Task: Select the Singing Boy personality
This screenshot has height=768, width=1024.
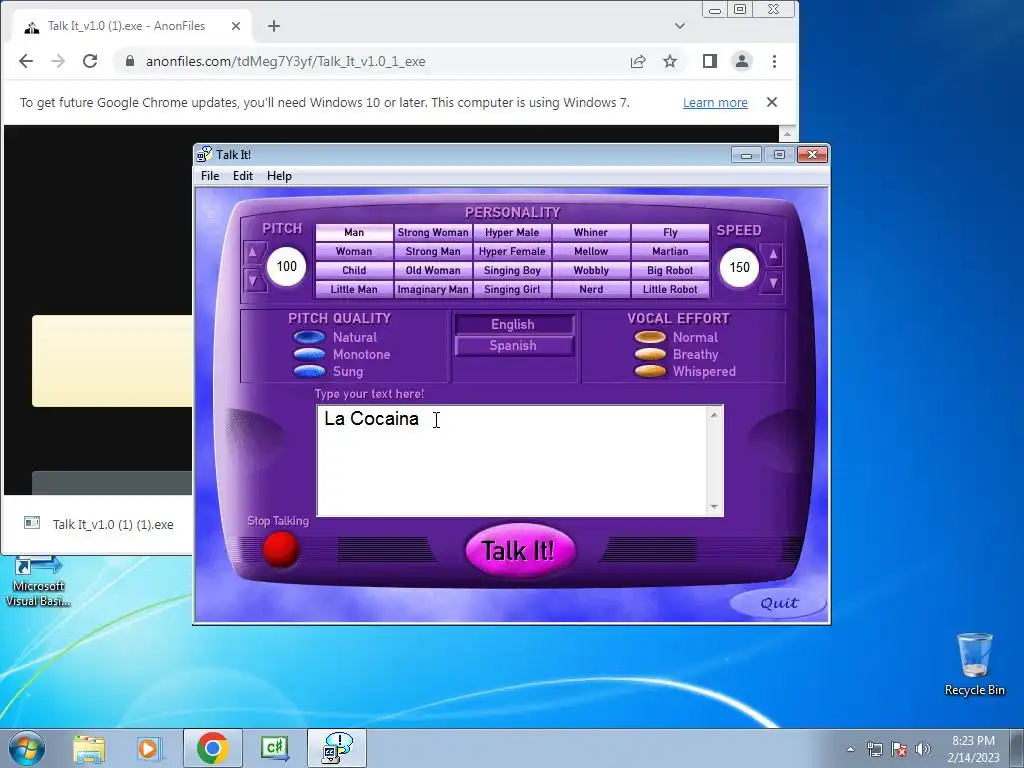Action: coord(512,270)
